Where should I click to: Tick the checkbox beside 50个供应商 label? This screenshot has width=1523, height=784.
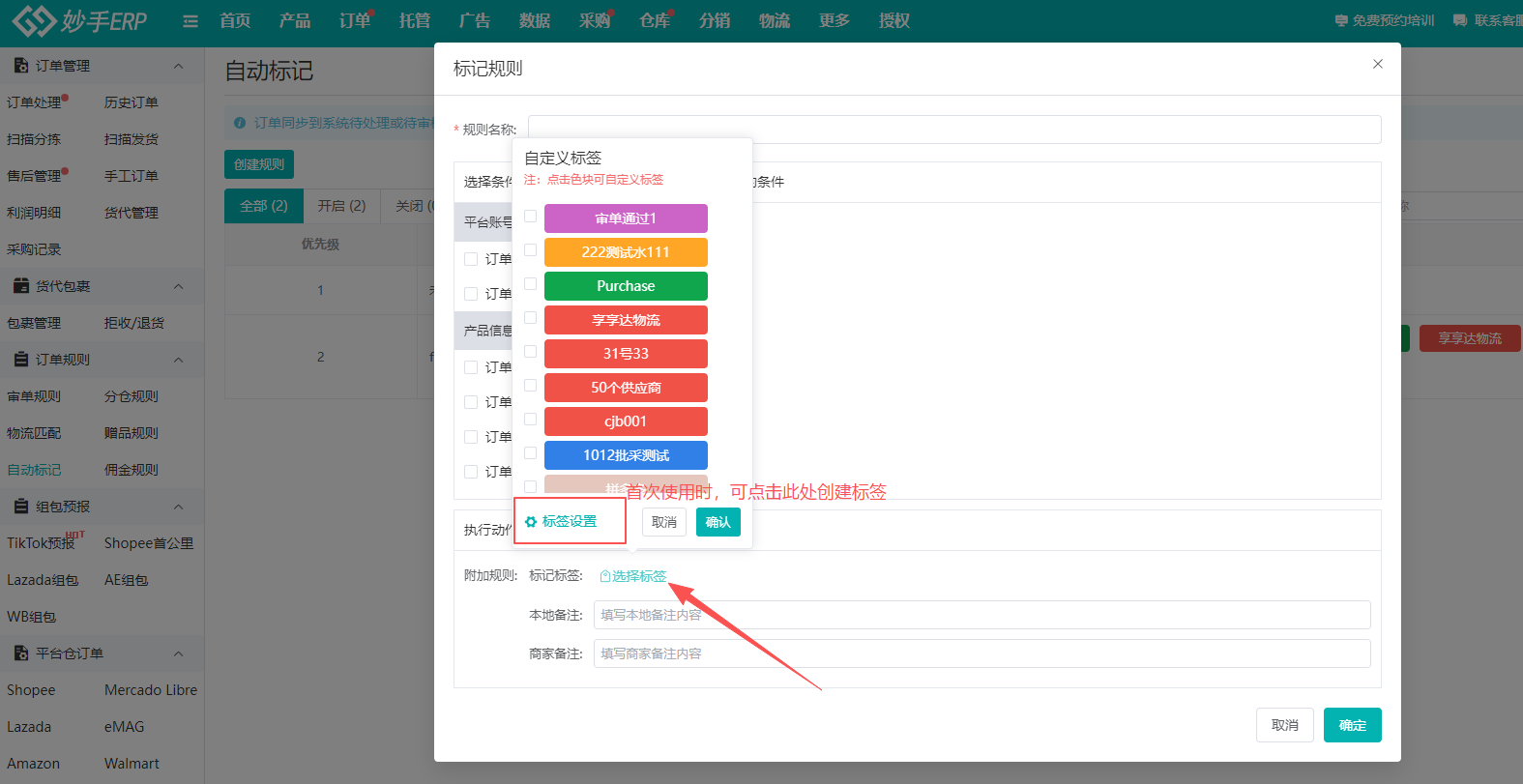530,386
